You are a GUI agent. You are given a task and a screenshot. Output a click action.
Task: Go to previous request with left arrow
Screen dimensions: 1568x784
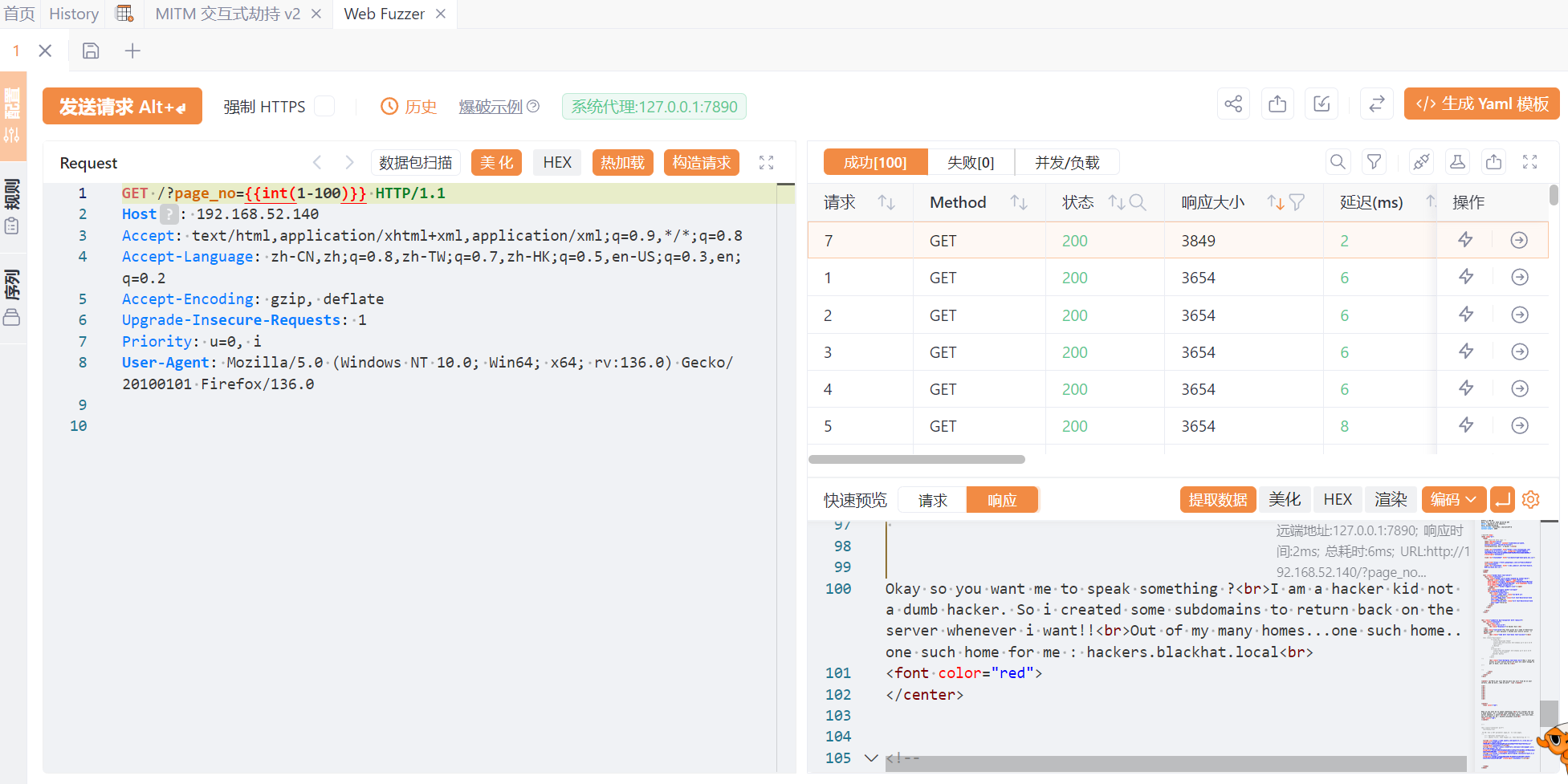click(x=318, y=162)
